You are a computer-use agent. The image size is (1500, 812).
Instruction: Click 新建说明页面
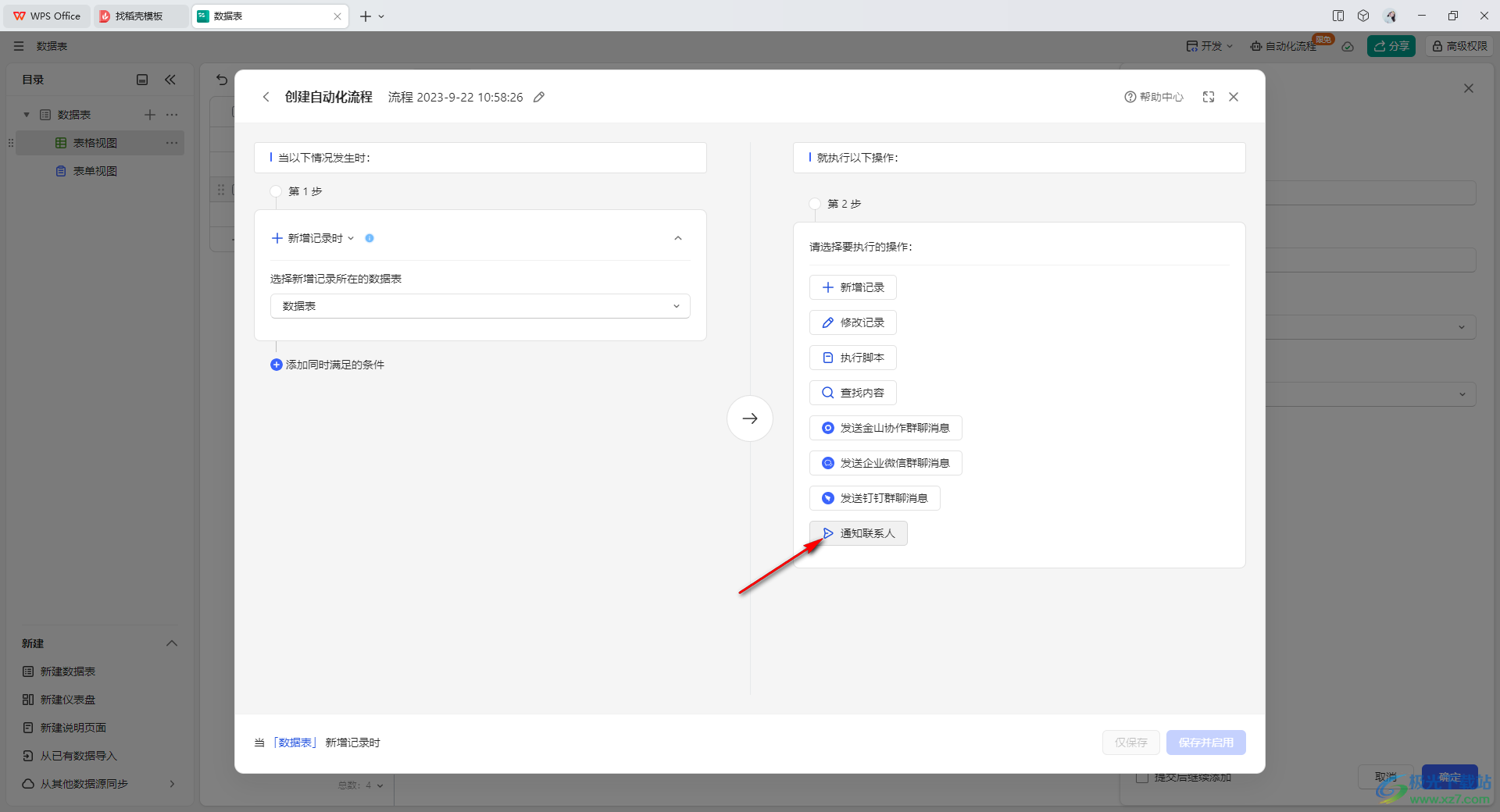click(x=65, y=728)
